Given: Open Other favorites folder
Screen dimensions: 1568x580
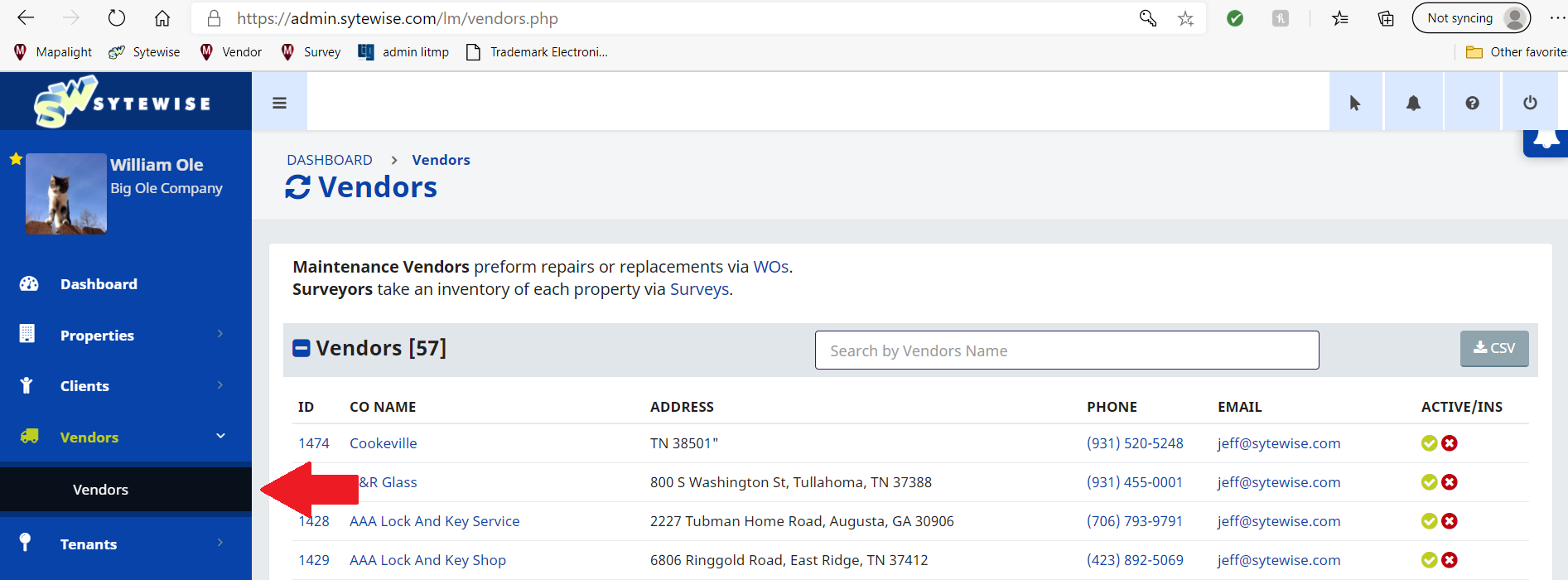Looking at the screenshot, I should (x=1516, y=51).
